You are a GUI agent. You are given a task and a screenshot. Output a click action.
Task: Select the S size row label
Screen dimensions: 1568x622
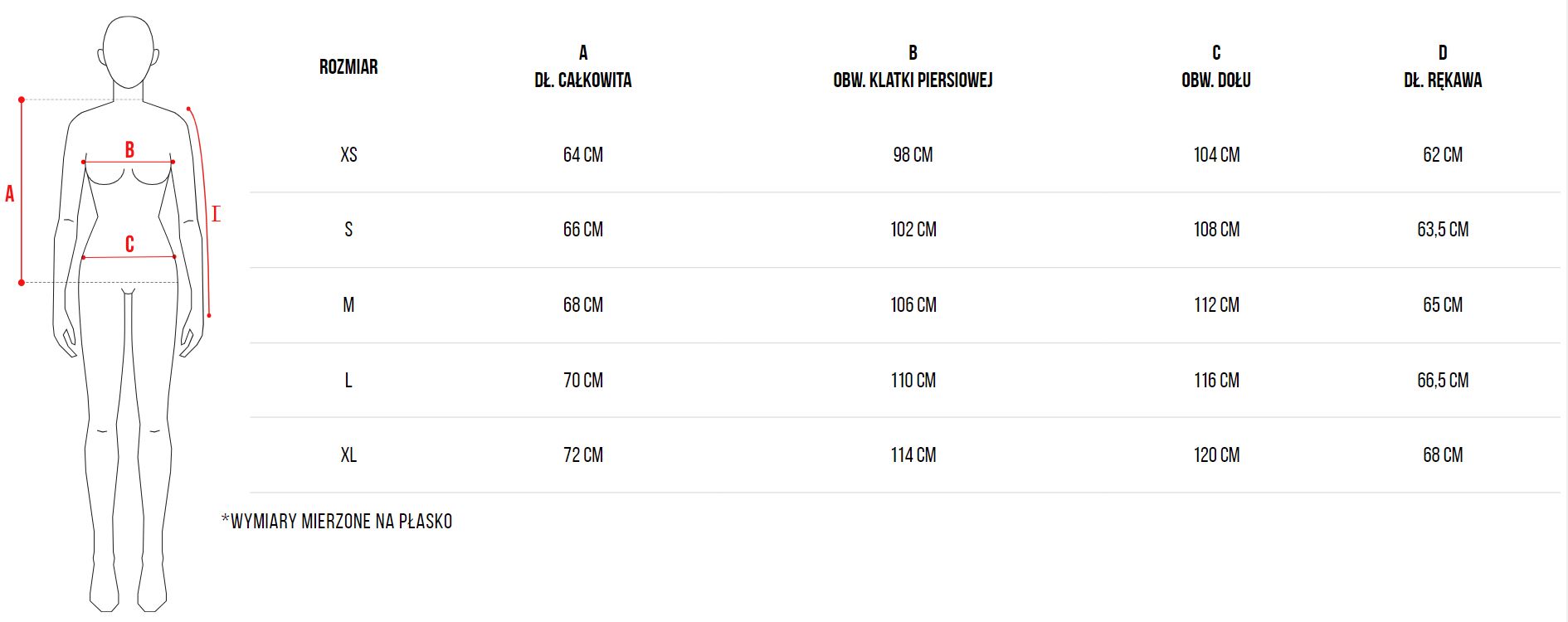pos(348,230)
